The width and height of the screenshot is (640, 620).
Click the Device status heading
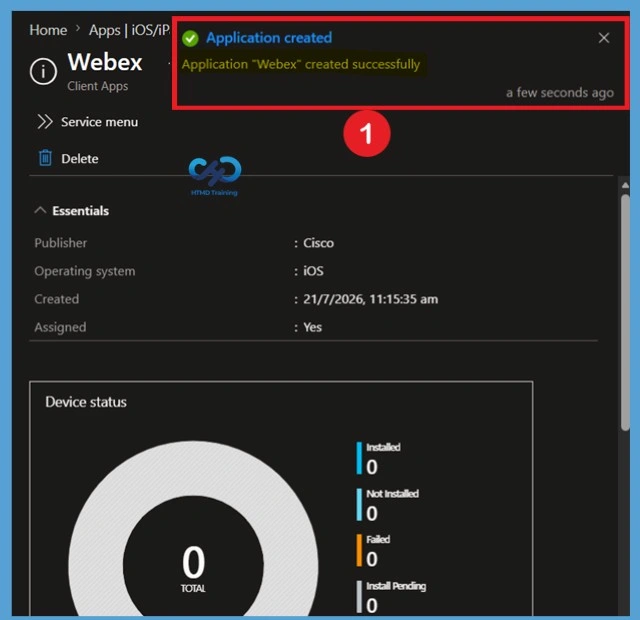[x=86, y=402]
